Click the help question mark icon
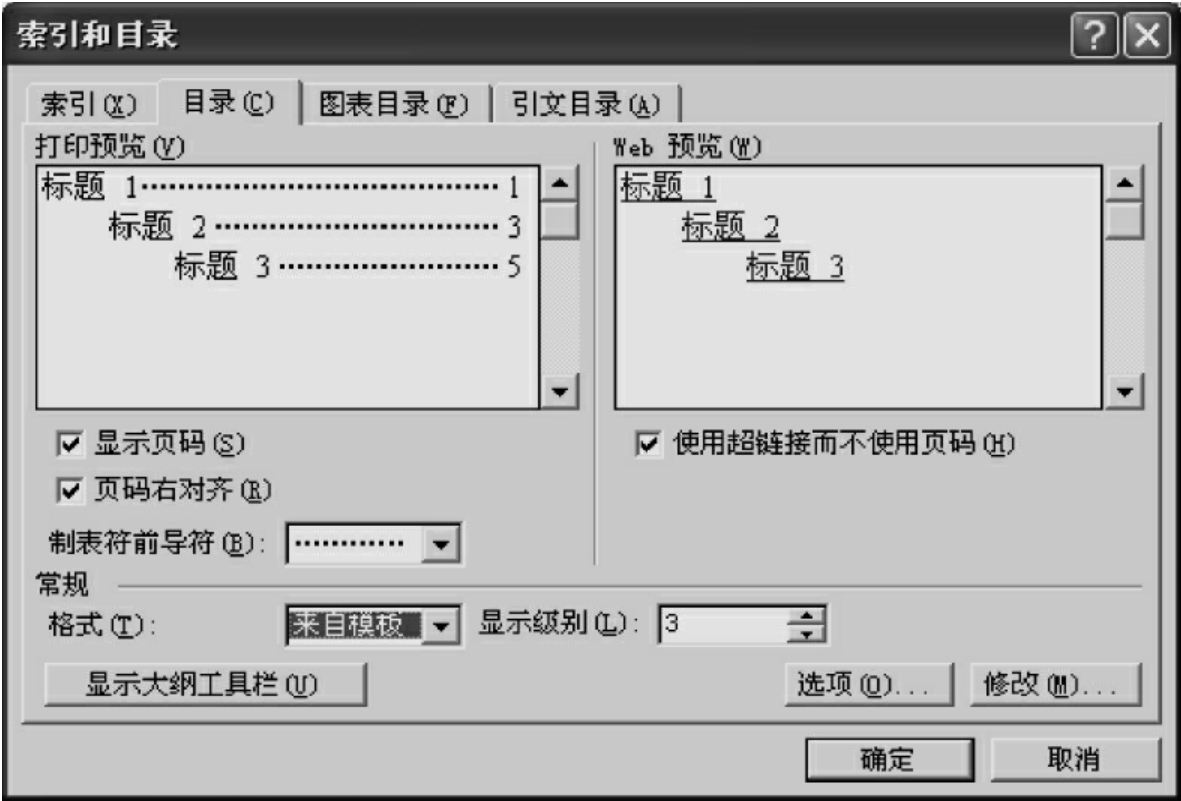 pyautogui.click(x=1094, y=35)
